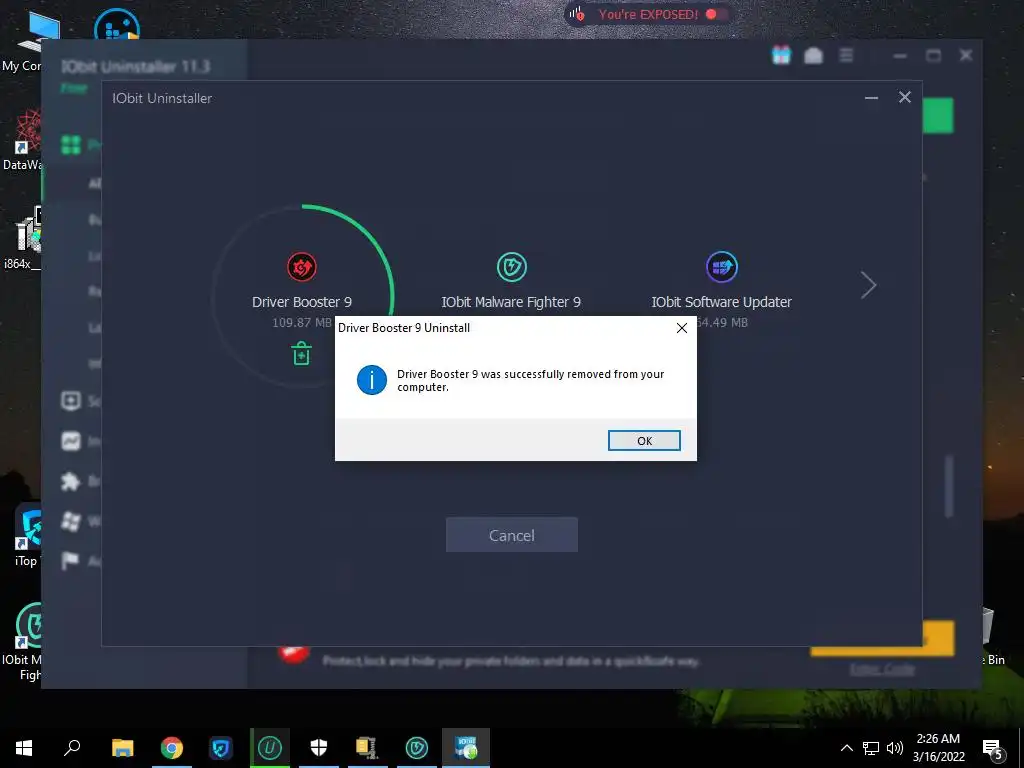Minimize the inner IObit Uninstaller window
This screenshot has width=1024, height=768.
pos(871,98)
